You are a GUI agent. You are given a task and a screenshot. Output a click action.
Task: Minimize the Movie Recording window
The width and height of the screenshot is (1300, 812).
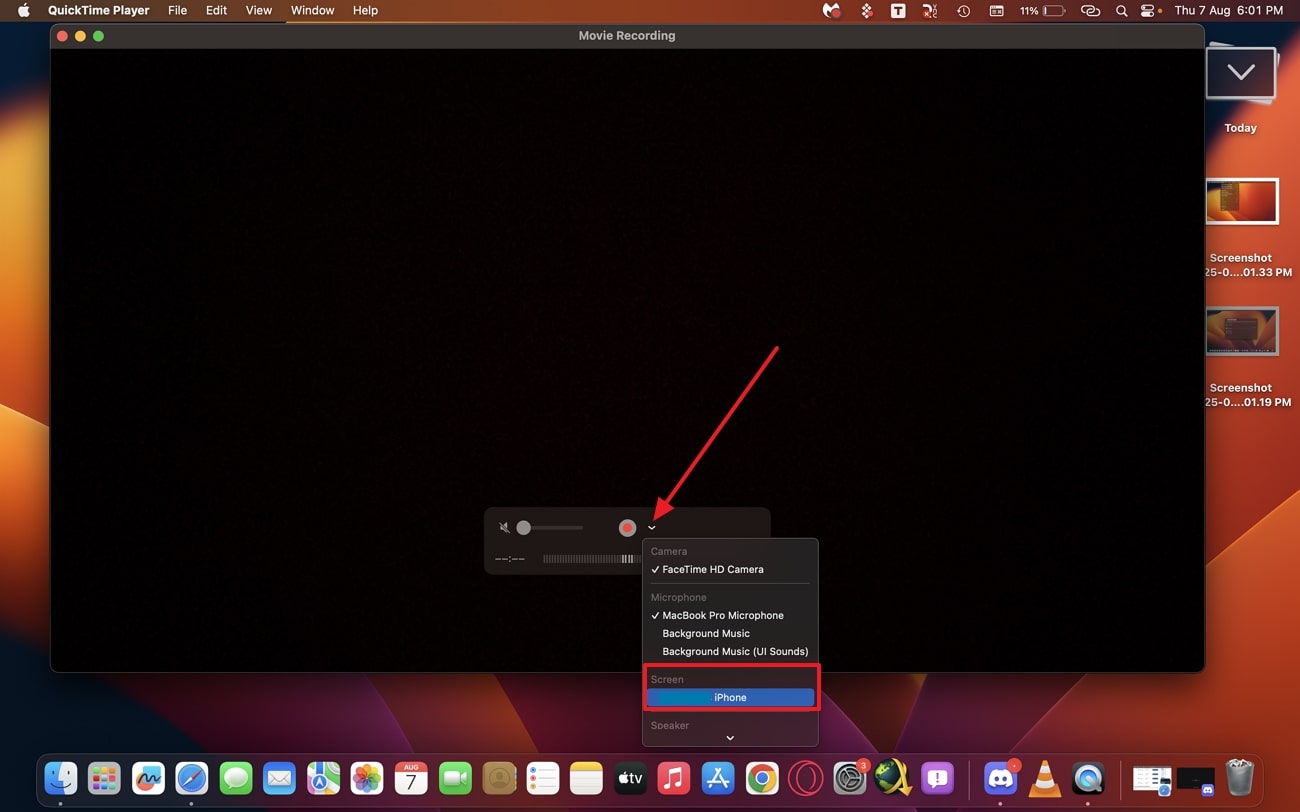click(80, 36)
